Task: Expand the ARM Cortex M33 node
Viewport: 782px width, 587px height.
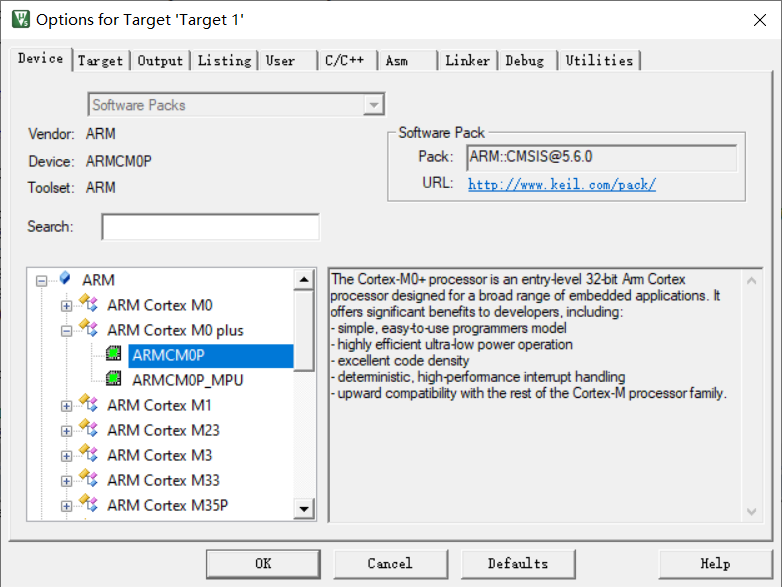Action: tap(66, 481)
